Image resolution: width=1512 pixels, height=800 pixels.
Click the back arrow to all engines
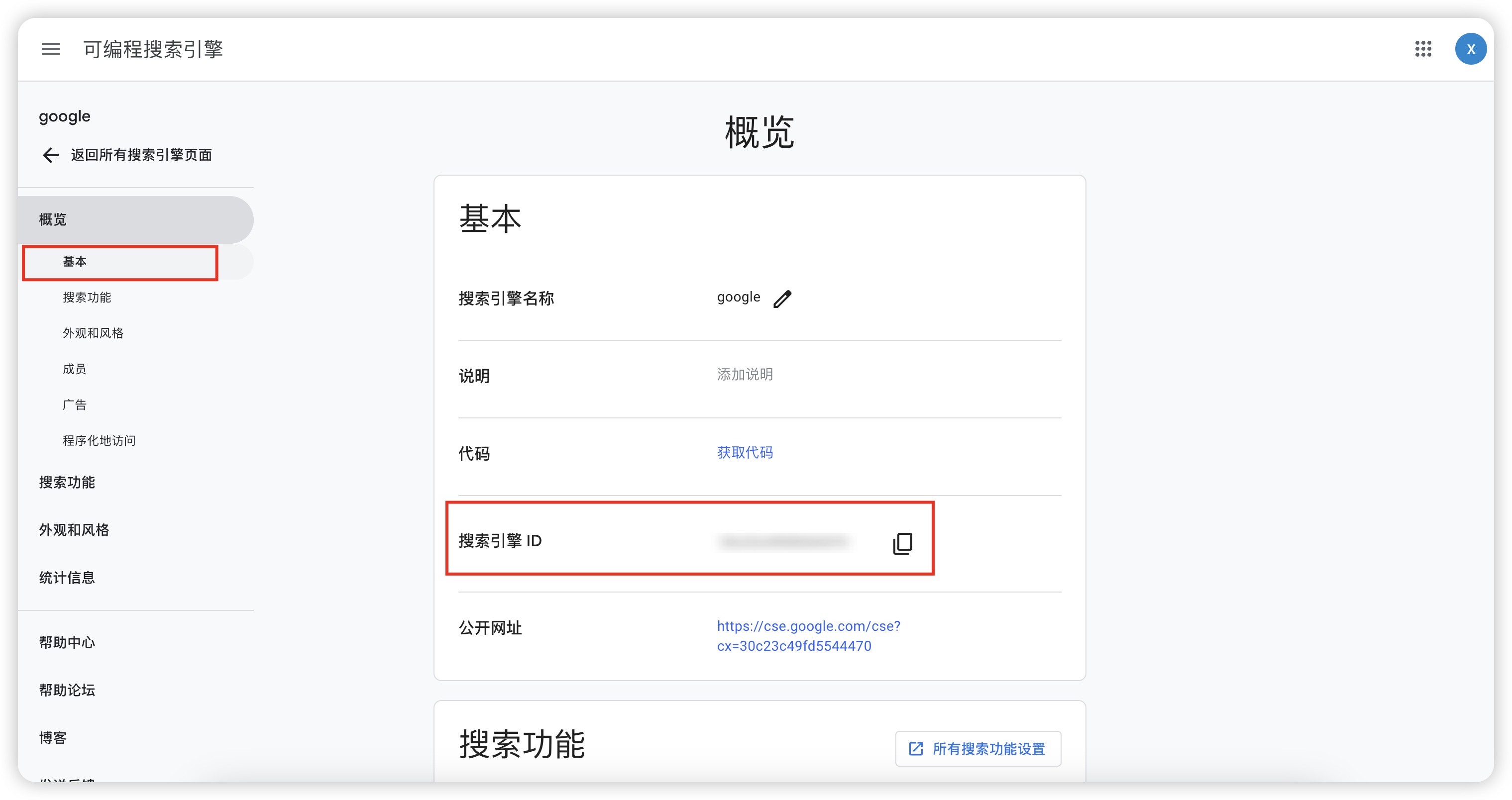tap(50, 155)
